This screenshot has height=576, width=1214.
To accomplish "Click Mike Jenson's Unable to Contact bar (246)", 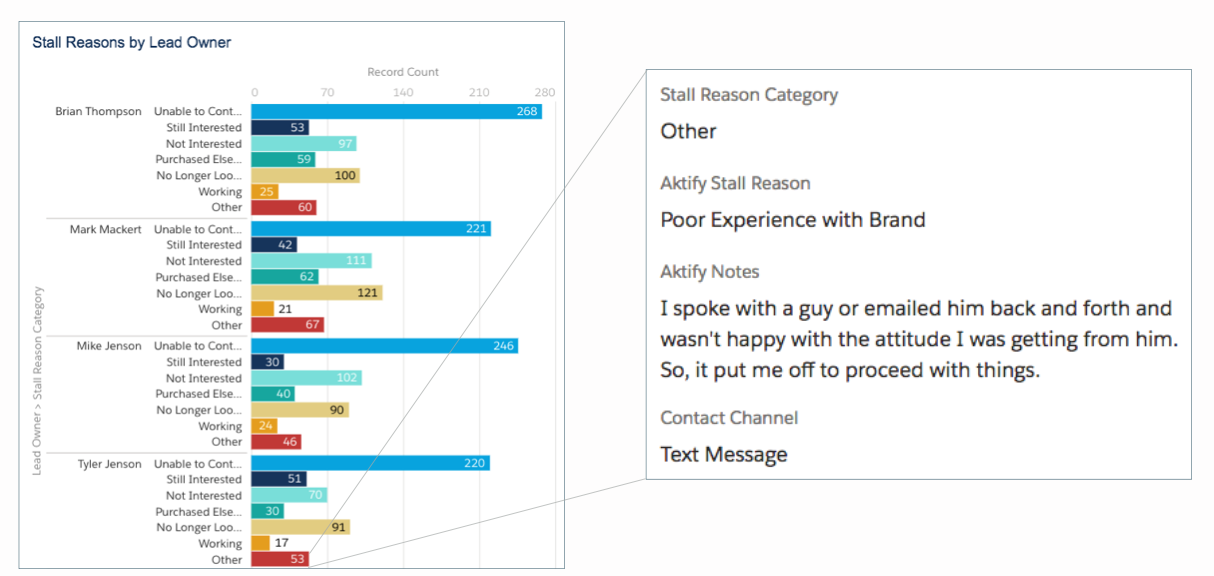I will pos(384,346).
